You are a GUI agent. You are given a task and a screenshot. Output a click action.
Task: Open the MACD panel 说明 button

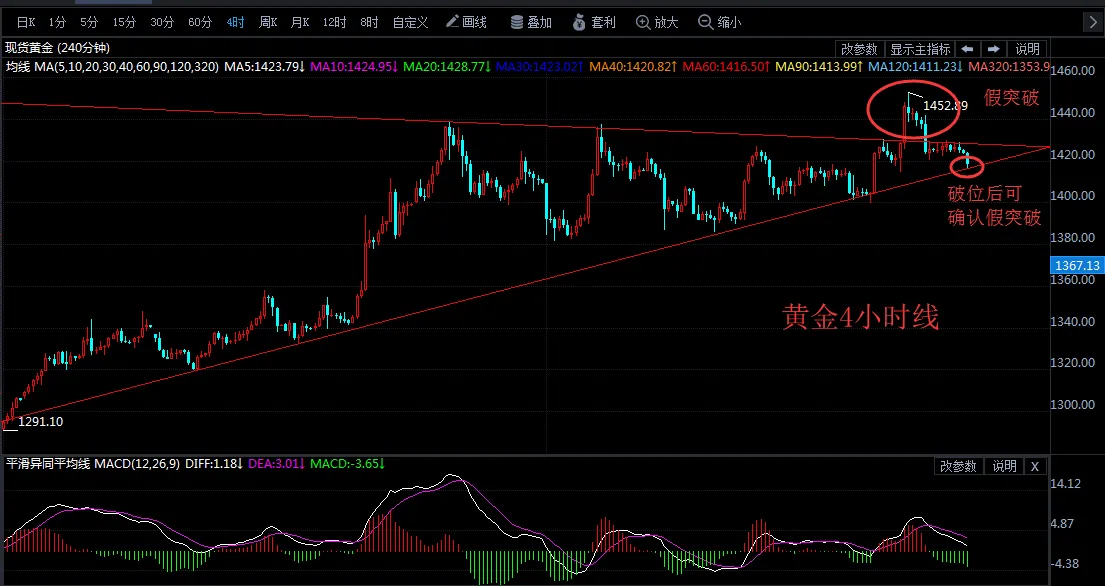(x=1004, y=466)
